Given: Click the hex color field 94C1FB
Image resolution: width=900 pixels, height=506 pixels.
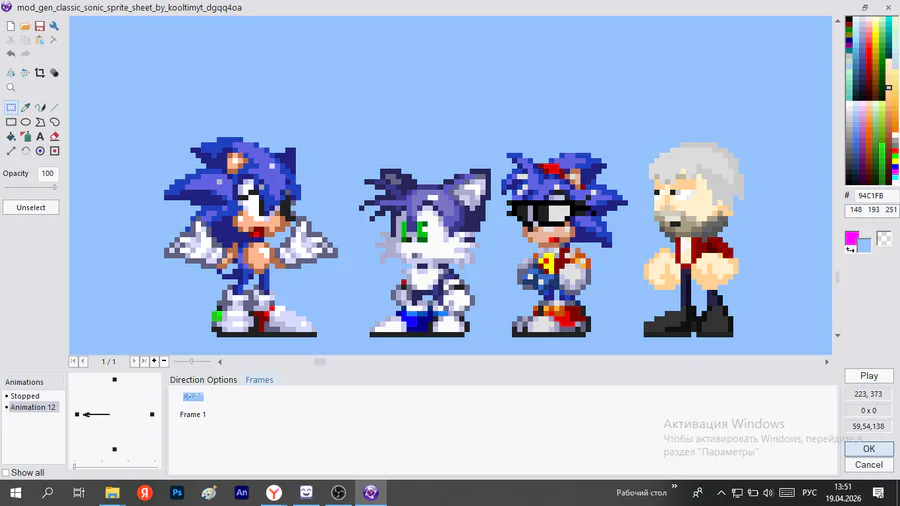Looking at the screenshot, I should [x=876, y=196].
